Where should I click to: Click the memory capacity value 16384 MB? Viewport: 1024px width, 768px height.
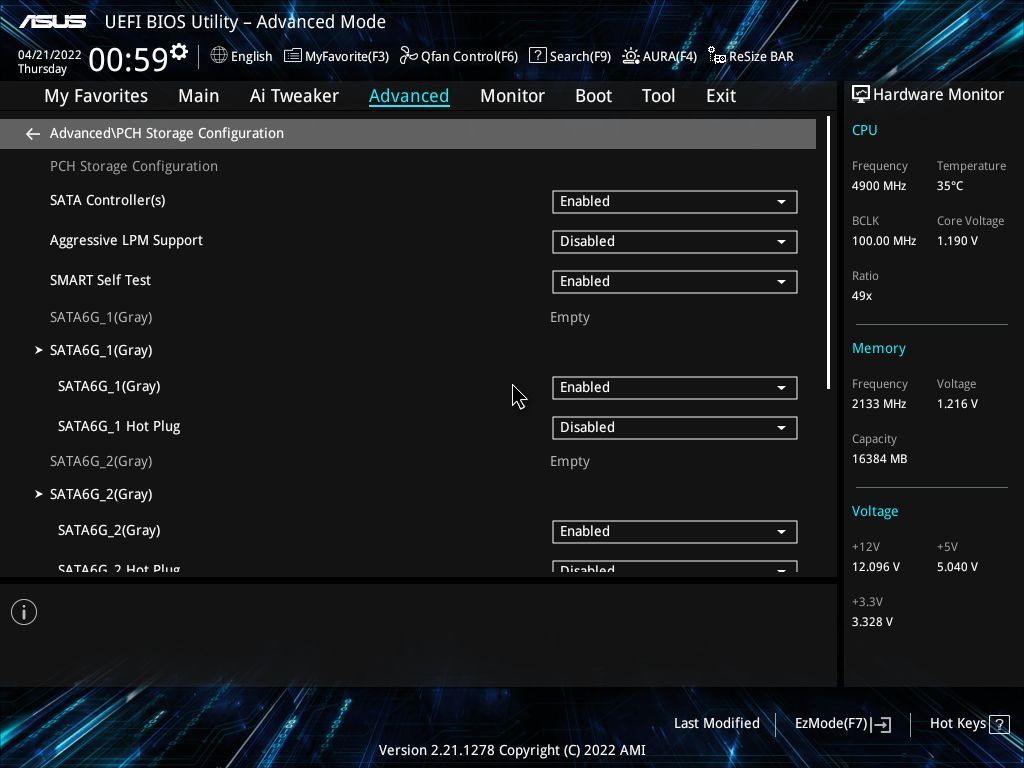(x=879, y=459)
